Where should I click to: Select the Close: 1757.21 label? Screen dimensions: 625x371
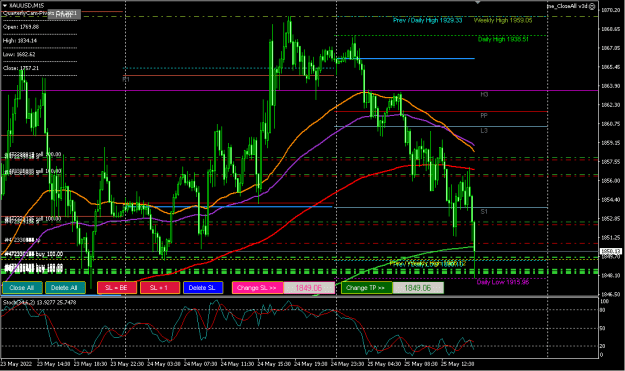tap(21, 68)
